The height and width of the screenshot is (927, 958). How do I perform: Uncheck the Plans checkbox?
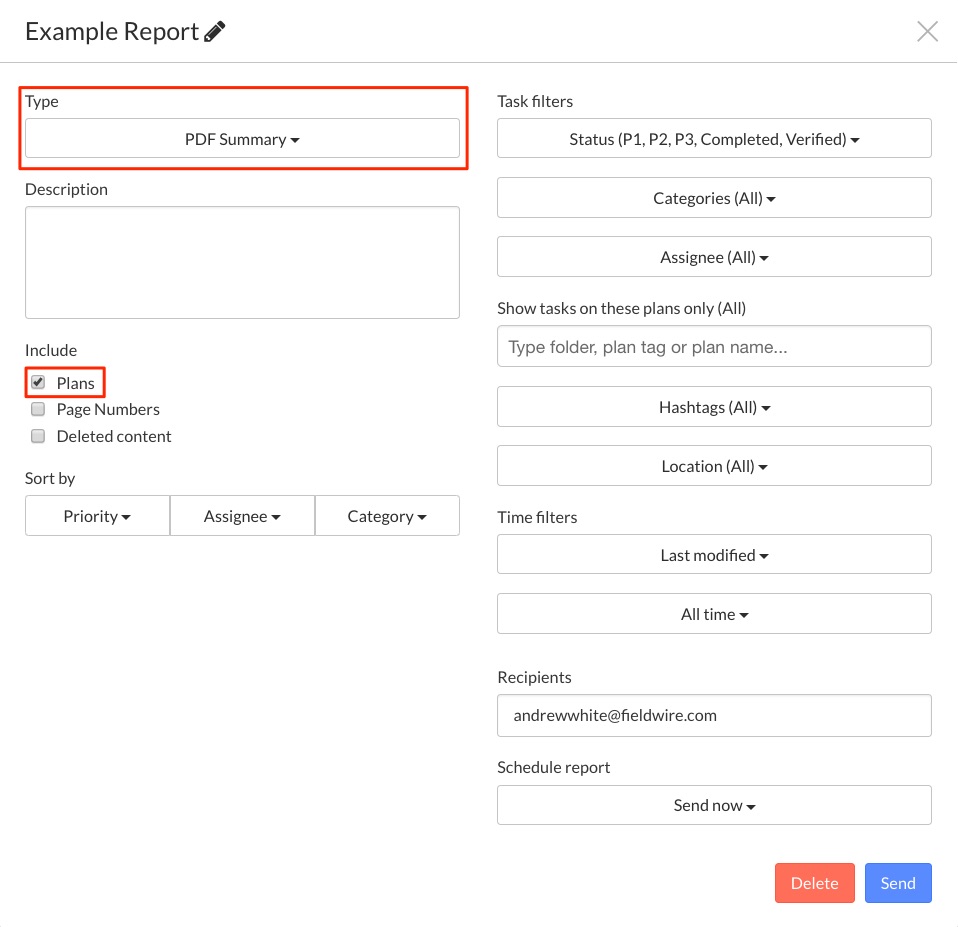38,383
